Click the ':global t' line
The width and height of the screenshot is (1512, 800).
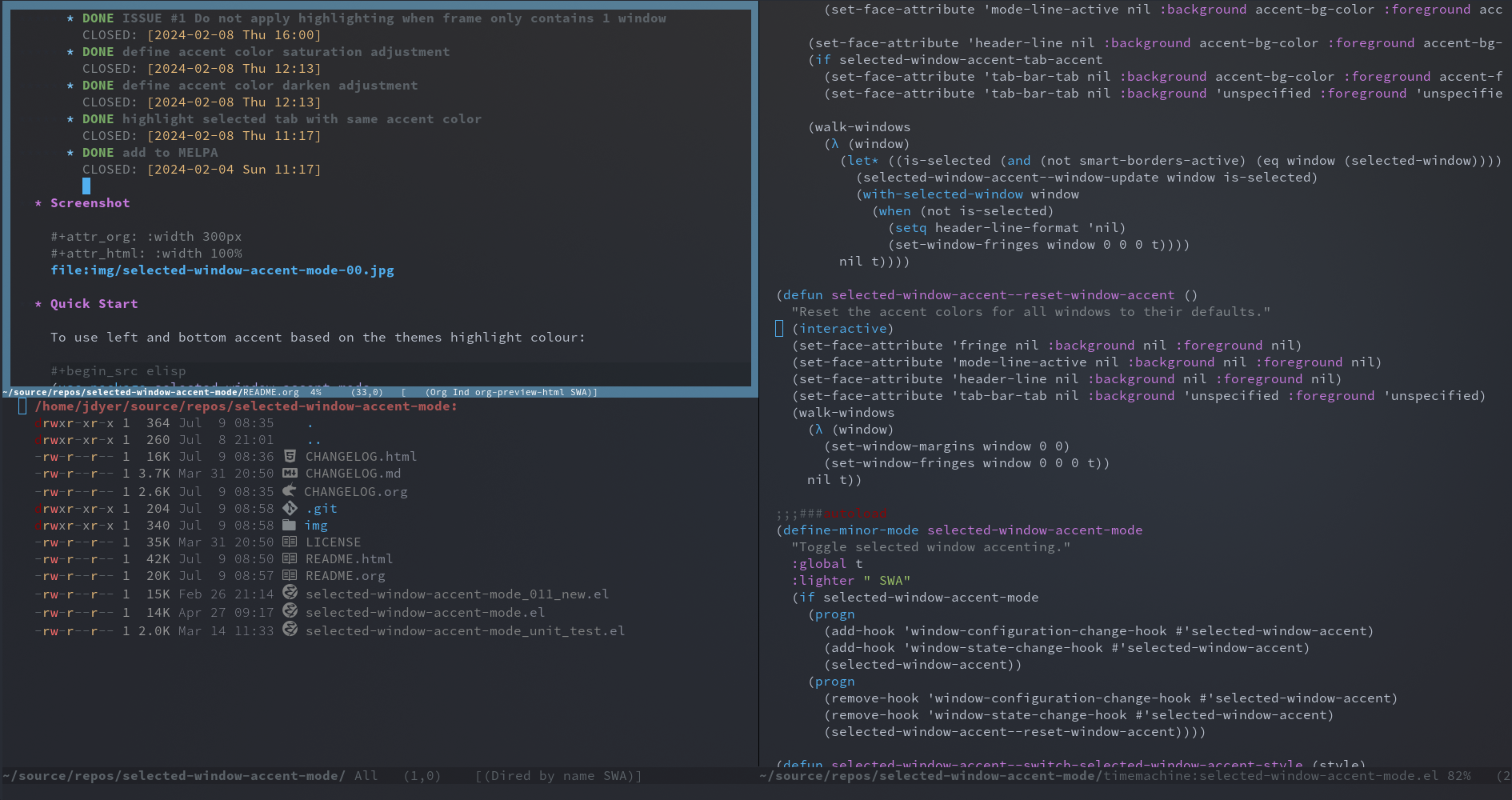click(x=827, y=564)
